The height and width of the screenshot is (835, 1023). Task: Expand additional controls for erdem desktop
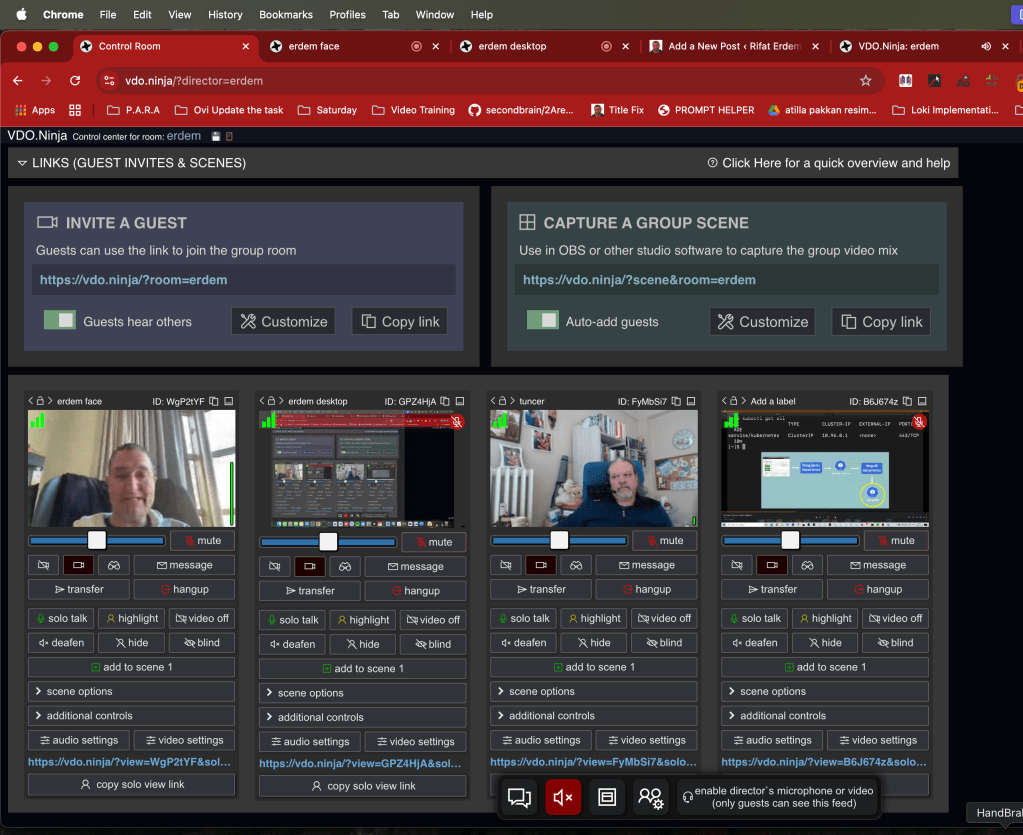[x=363, y=717]
